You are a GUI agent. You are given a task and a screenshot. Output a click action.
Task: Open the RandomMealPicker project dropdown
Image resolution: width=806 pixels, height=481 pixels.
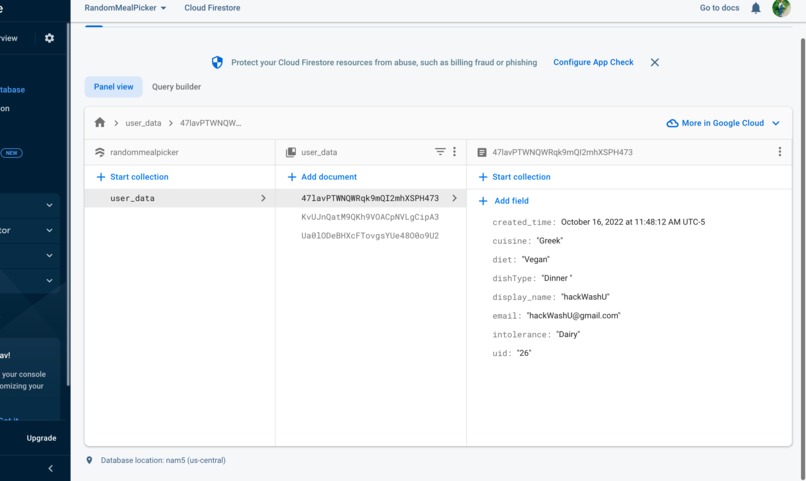125,8
